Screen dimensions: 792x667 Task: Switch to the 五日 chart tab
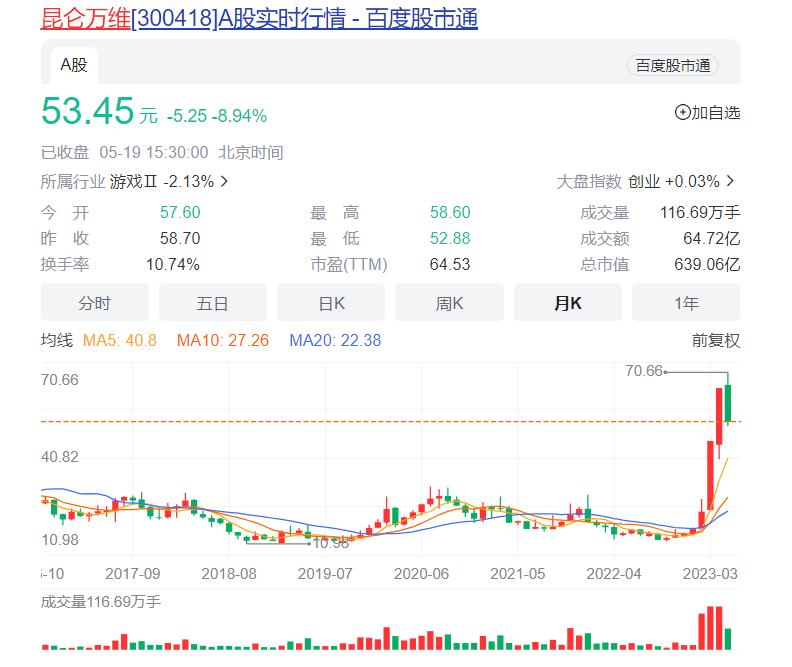(x=213, y=303)
